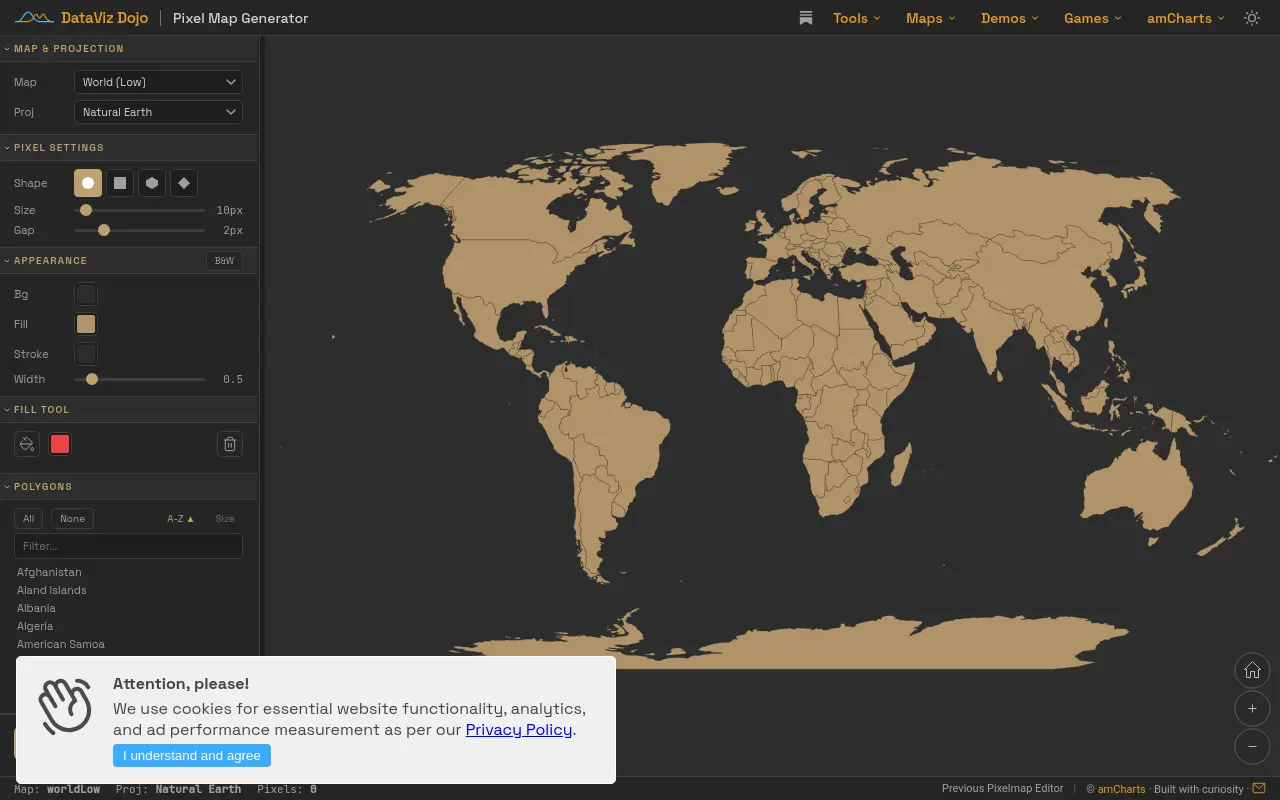Open the Privacy Policy link
This screenshot has height=800, width=1280.
point(519,729)
